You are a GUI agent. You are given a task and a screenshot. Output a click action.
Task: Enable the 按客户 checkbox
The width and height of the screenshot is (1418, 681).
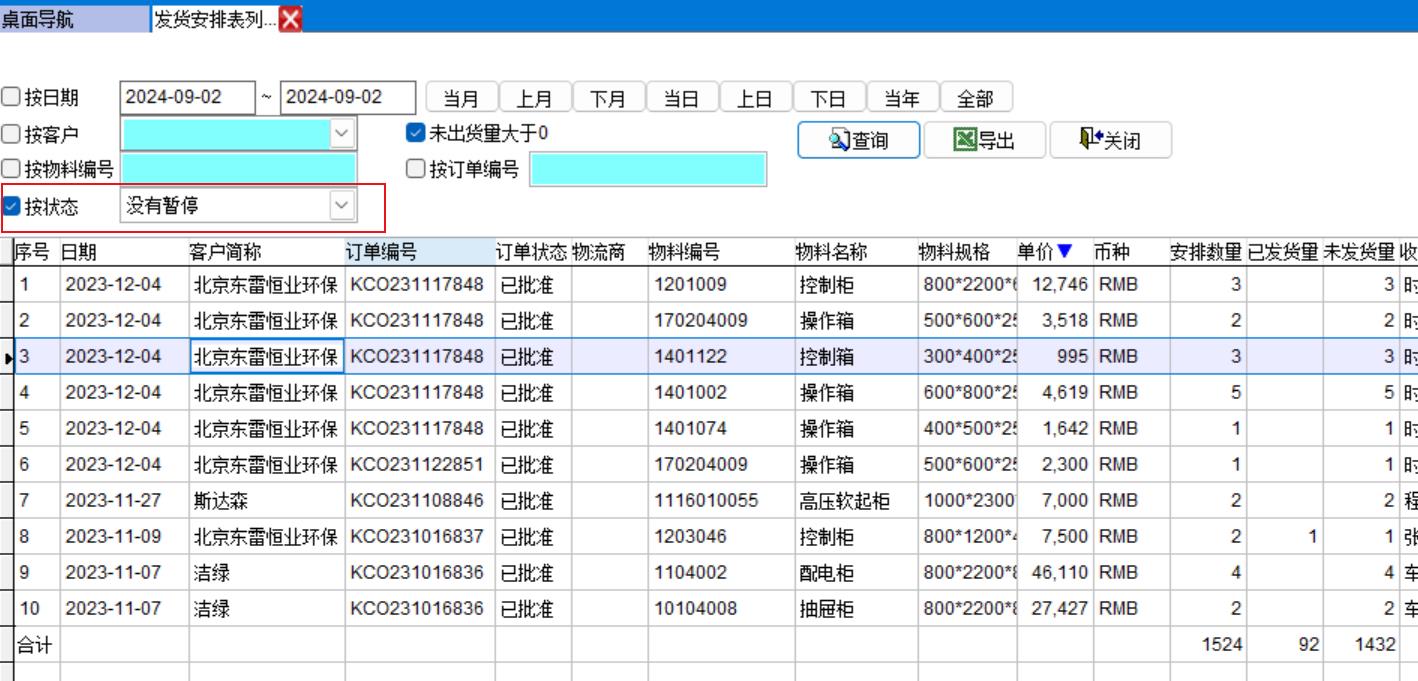(11, 134)
